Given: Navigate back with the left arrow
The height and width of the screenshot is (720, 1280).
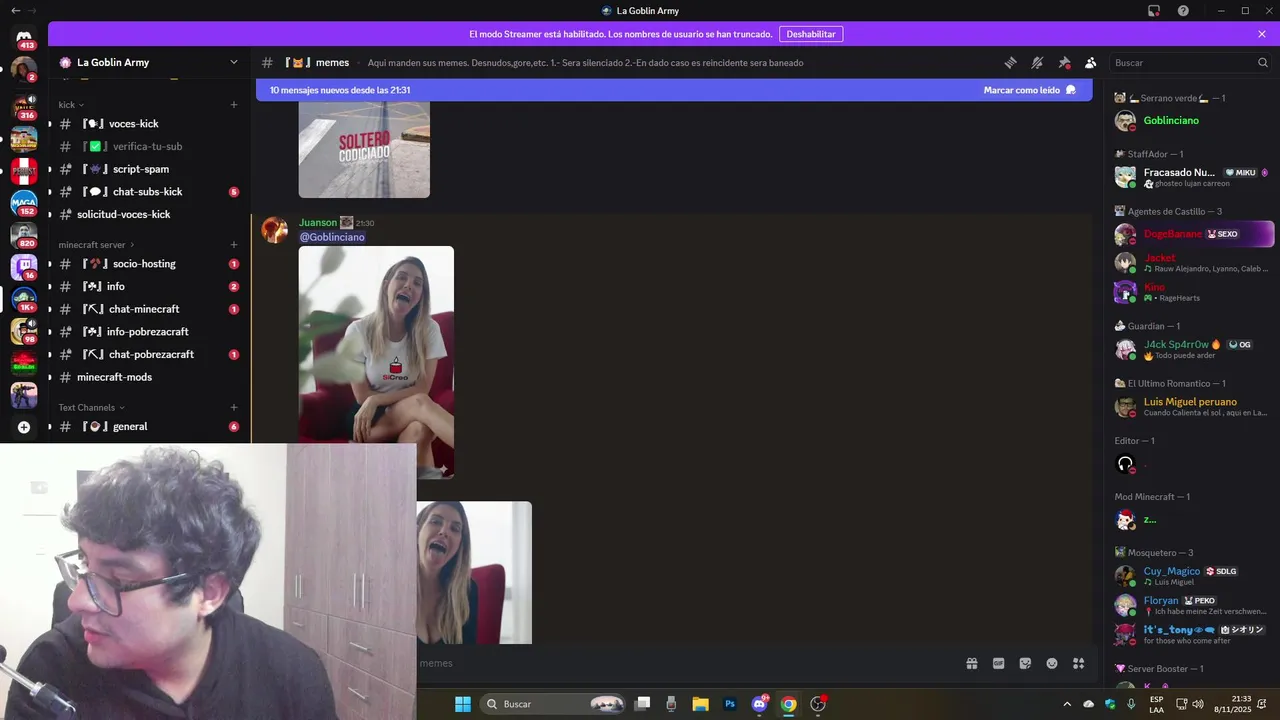Looking at the screenshot, I should (x=15, y=11).
